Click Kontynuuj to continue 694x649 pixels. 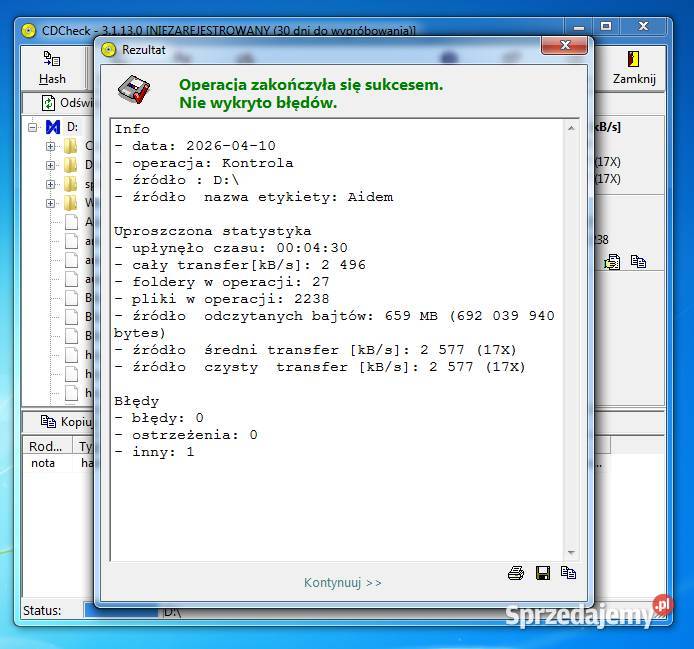click(343, 583)
